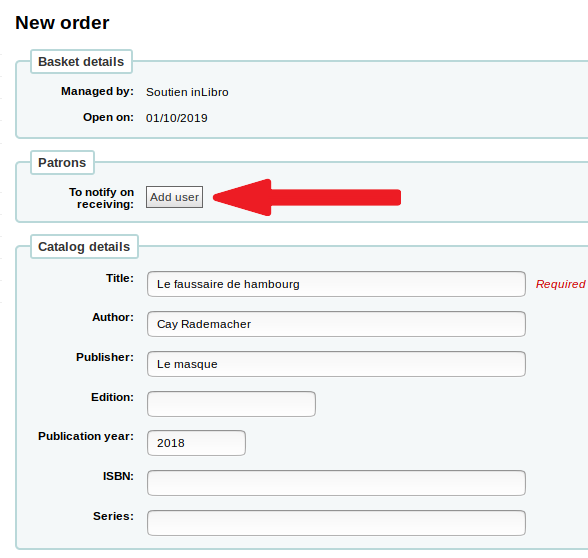Click the red 'Required' text beside Title
The width and height of the screenshot is (588, 558).
(561, 284)
